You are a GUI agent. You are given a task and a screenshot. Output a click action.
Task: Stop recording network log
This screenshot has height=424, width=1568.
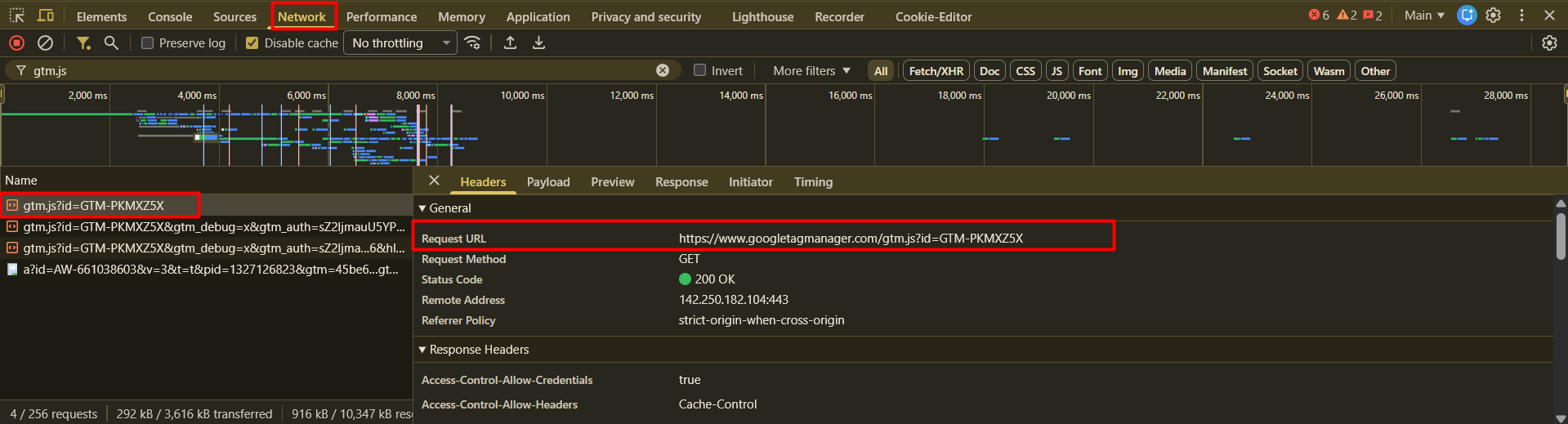pyautogui.click(x=16, y=42)
